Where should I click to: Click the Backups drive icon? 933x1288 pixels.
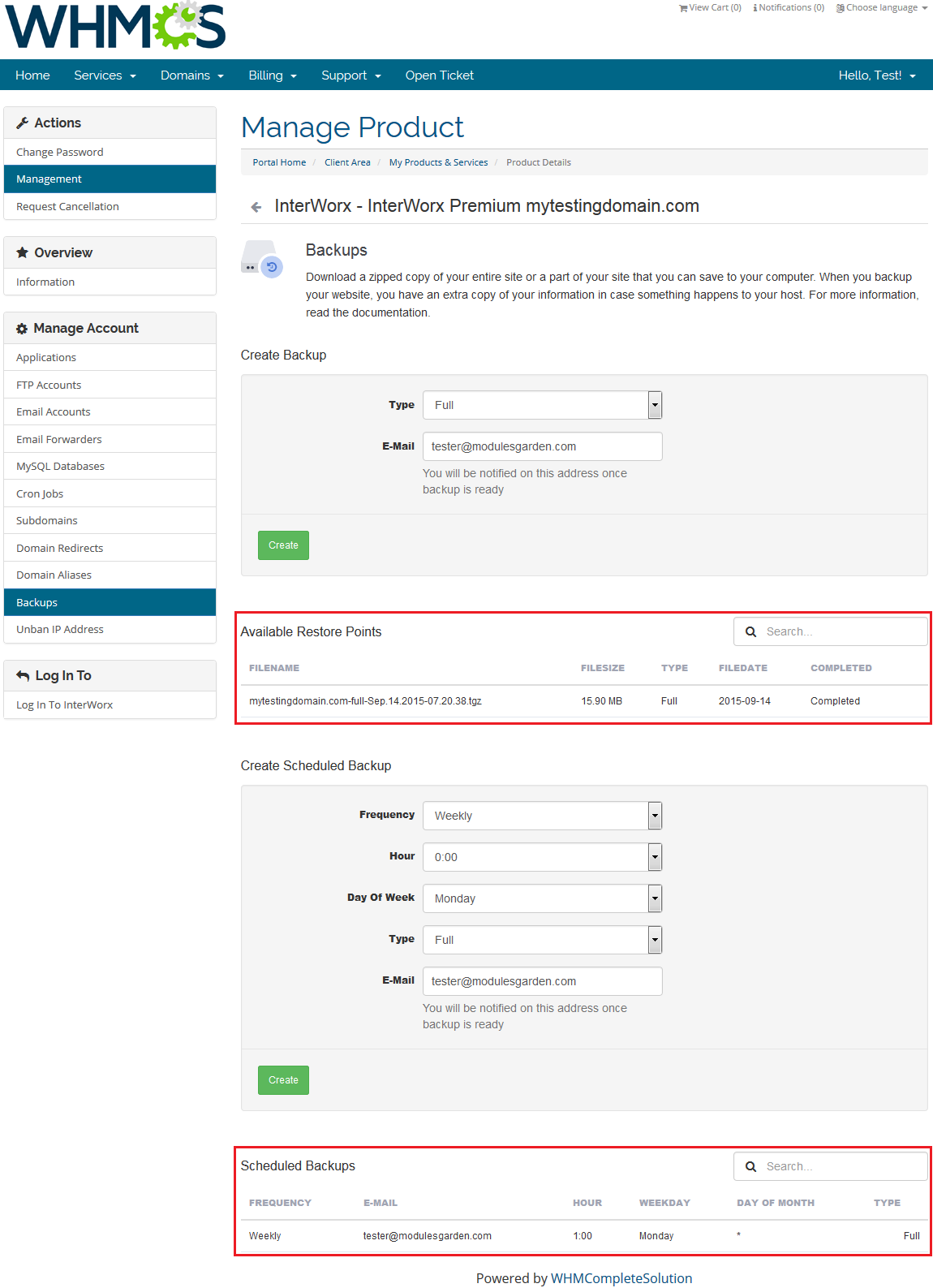tap(262, 258)
